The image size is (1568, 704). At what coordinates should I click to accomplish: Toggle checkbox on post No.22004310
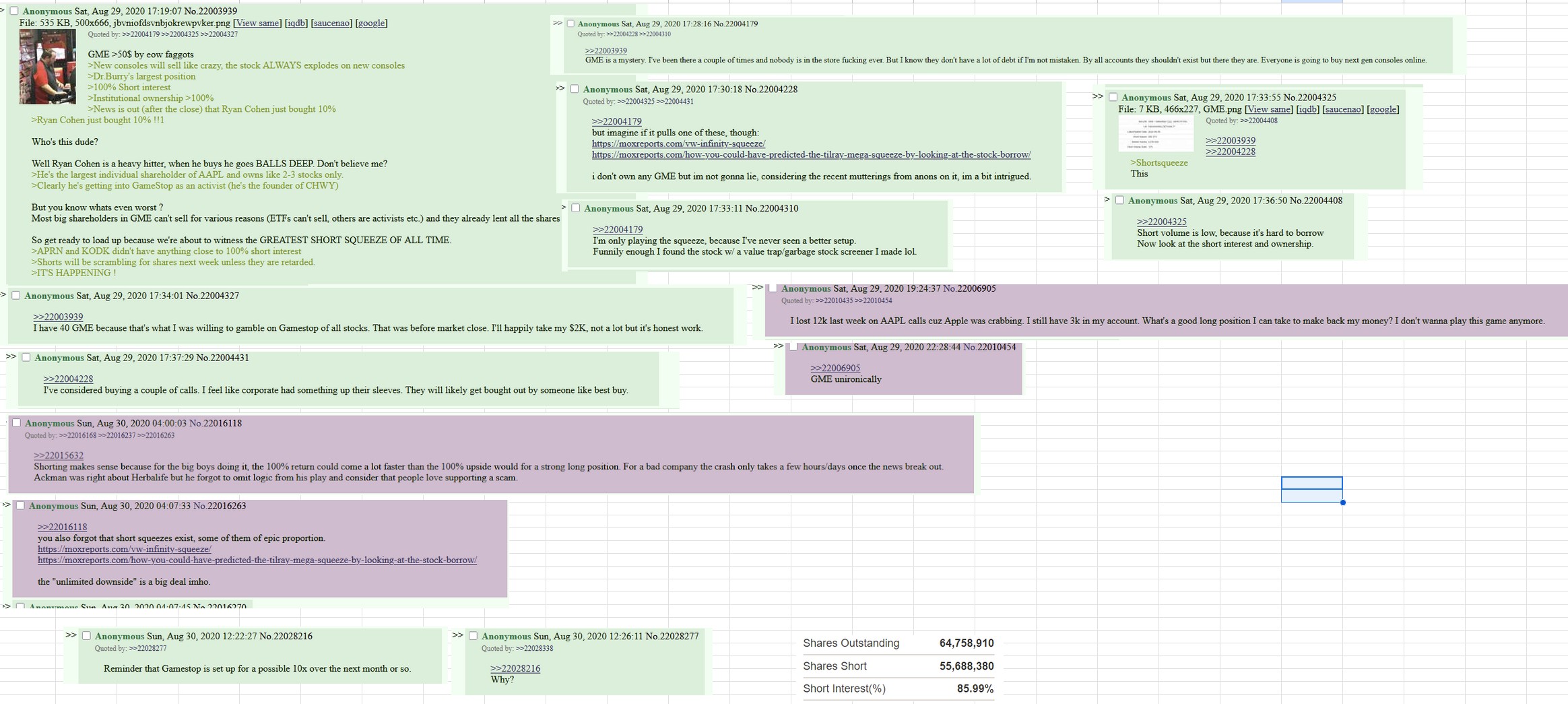575,208
